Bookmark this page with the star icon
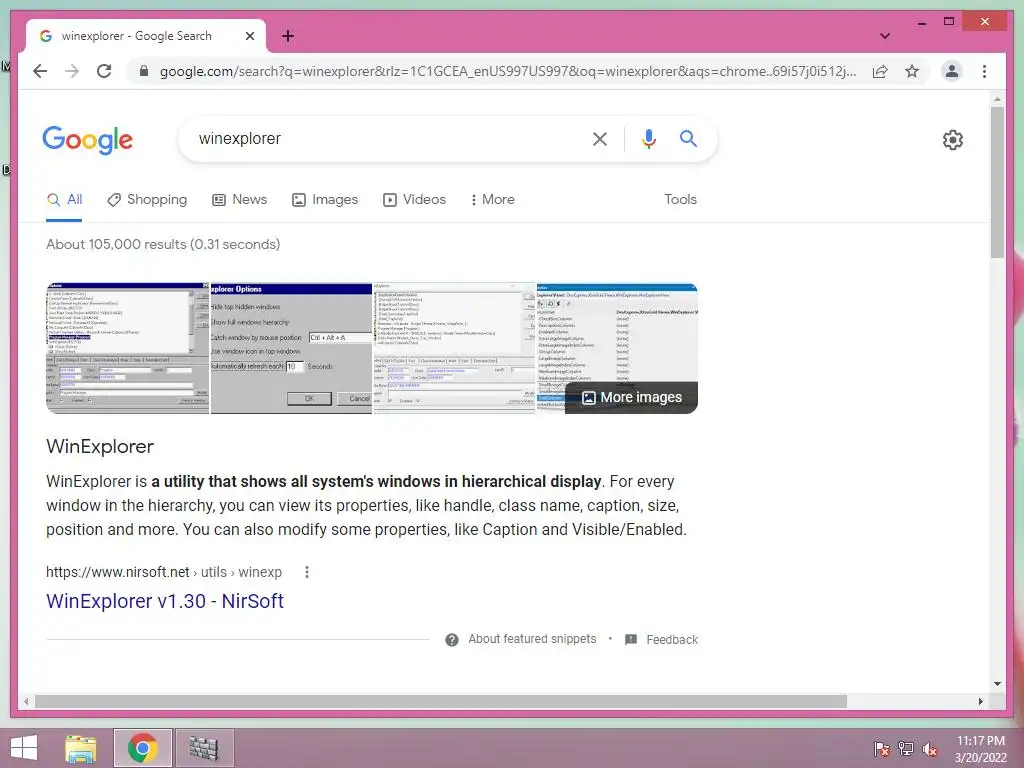The width and height of the screenshot is (1024, 768). click(912, 71)
